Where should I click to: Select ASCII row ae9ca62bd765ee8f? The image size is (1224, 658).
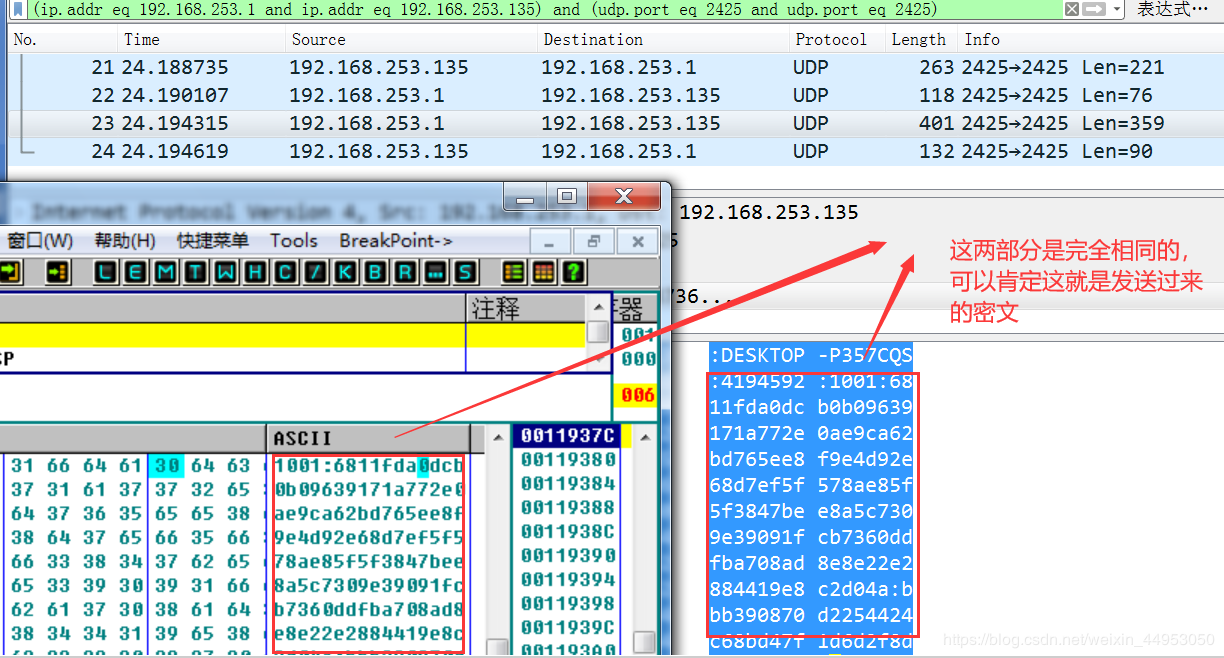point(368,513)
